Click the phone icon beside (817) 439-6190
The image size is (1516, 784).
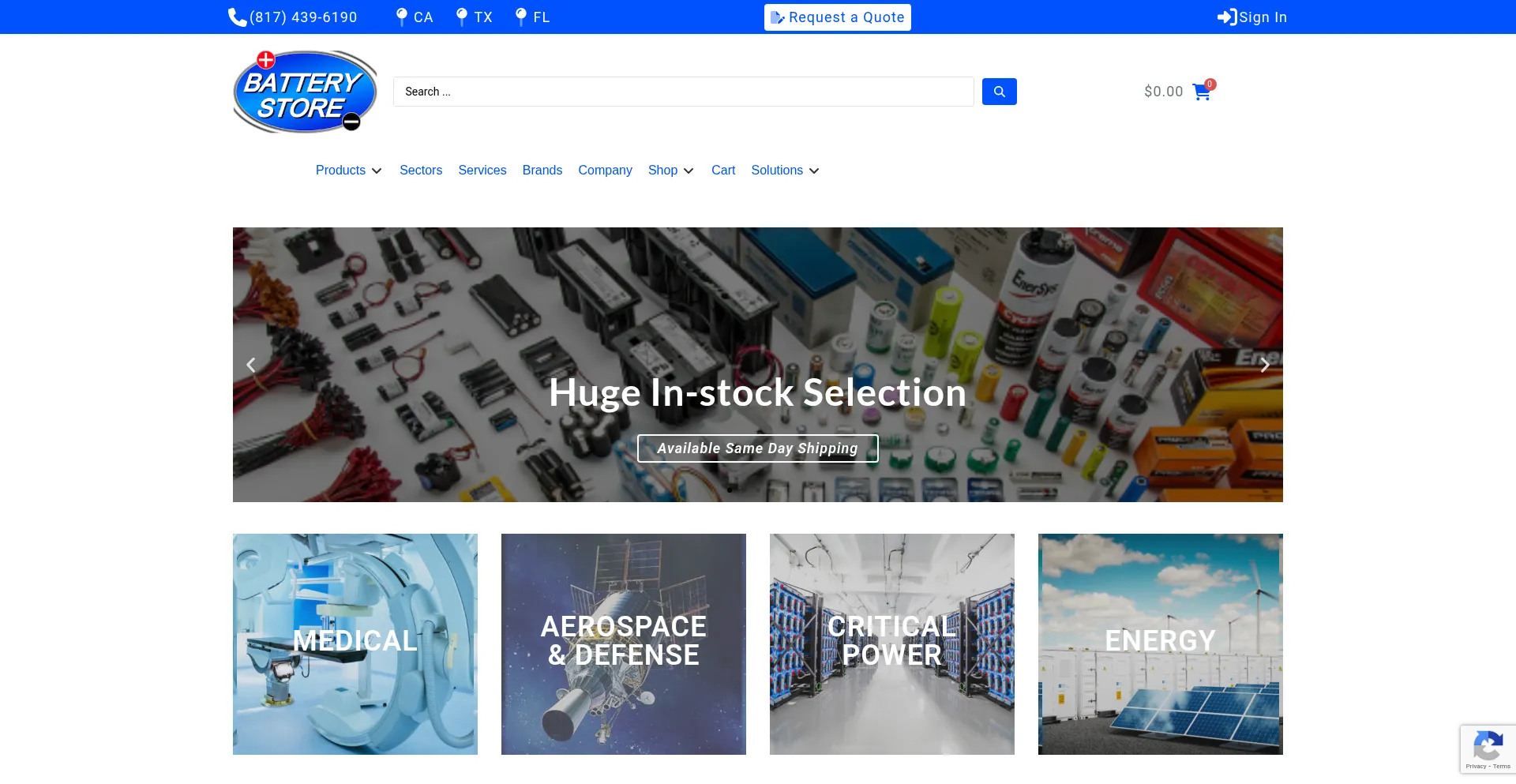click(x=237, y=17)
